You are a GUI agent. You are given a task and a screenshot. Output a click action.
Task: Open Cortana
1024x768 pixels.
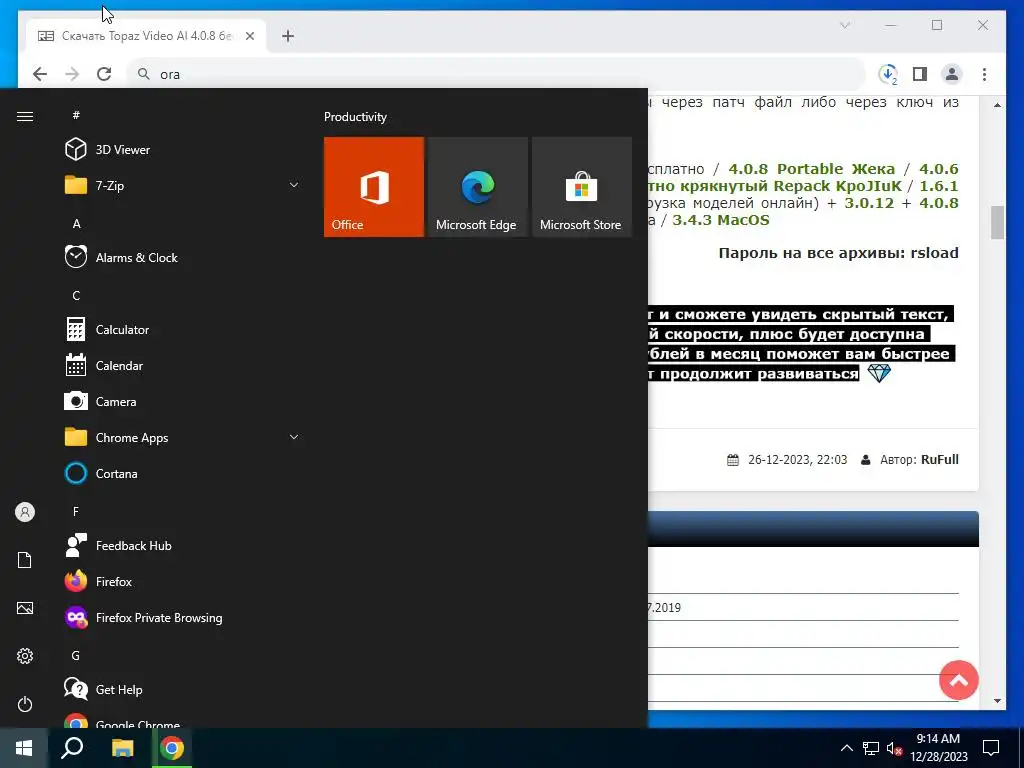pos(182,473)
